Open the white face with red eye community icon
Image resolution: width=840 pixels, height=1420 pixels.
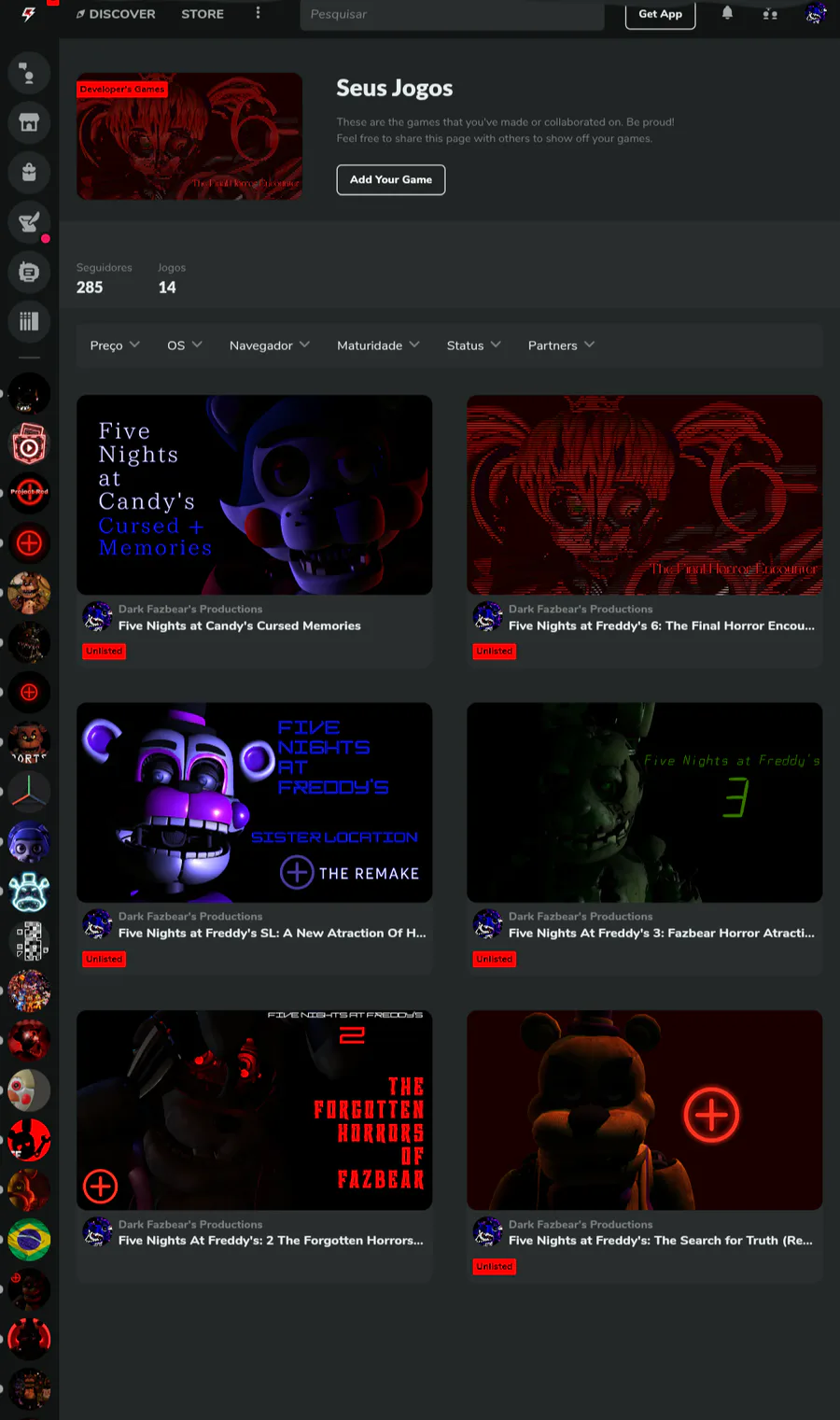(29, 1090)
